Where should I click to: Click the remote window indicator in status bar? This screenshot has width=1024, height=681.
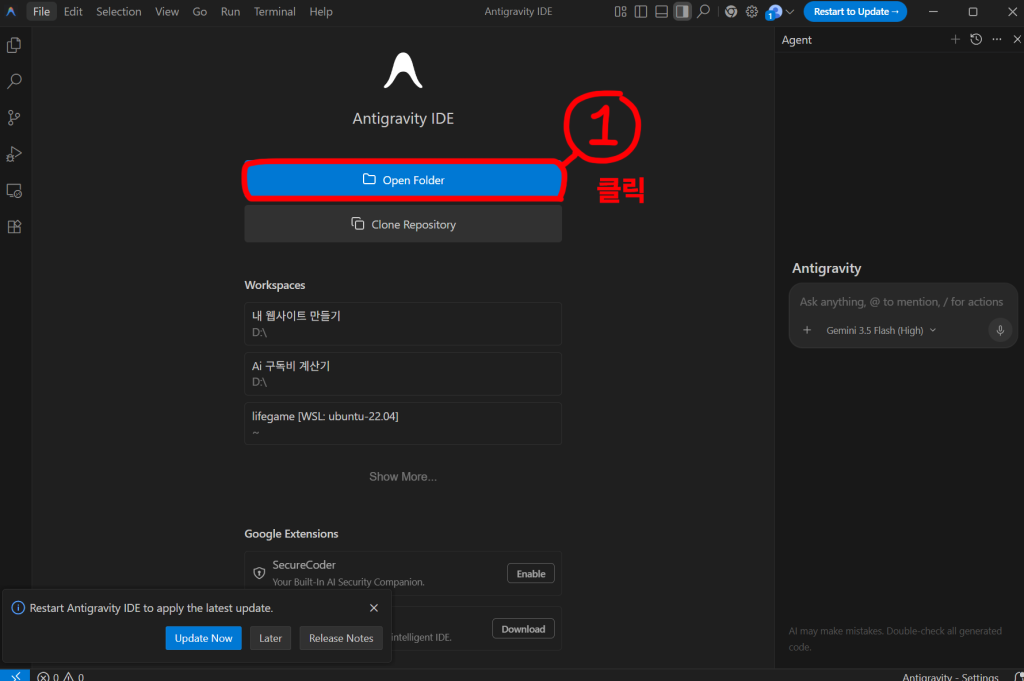pyautogui.click(x=15, y=676)
